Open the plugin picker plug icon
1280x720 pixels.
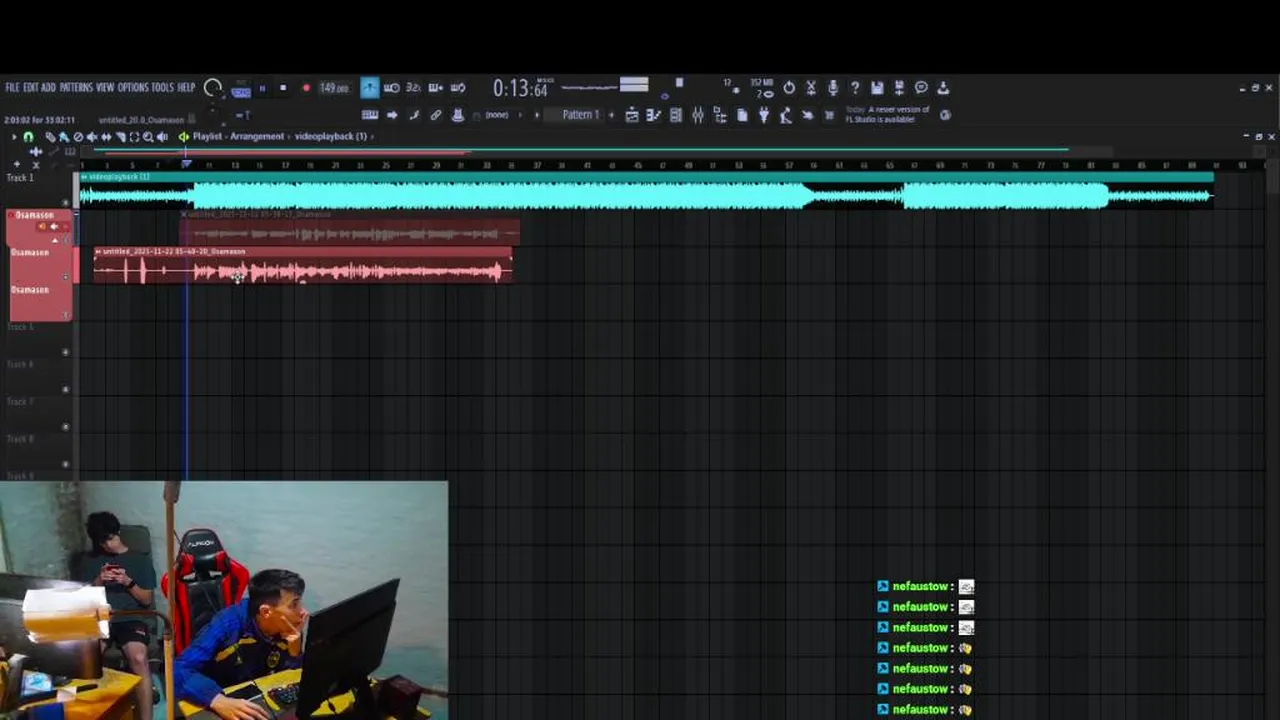[764, 115]
